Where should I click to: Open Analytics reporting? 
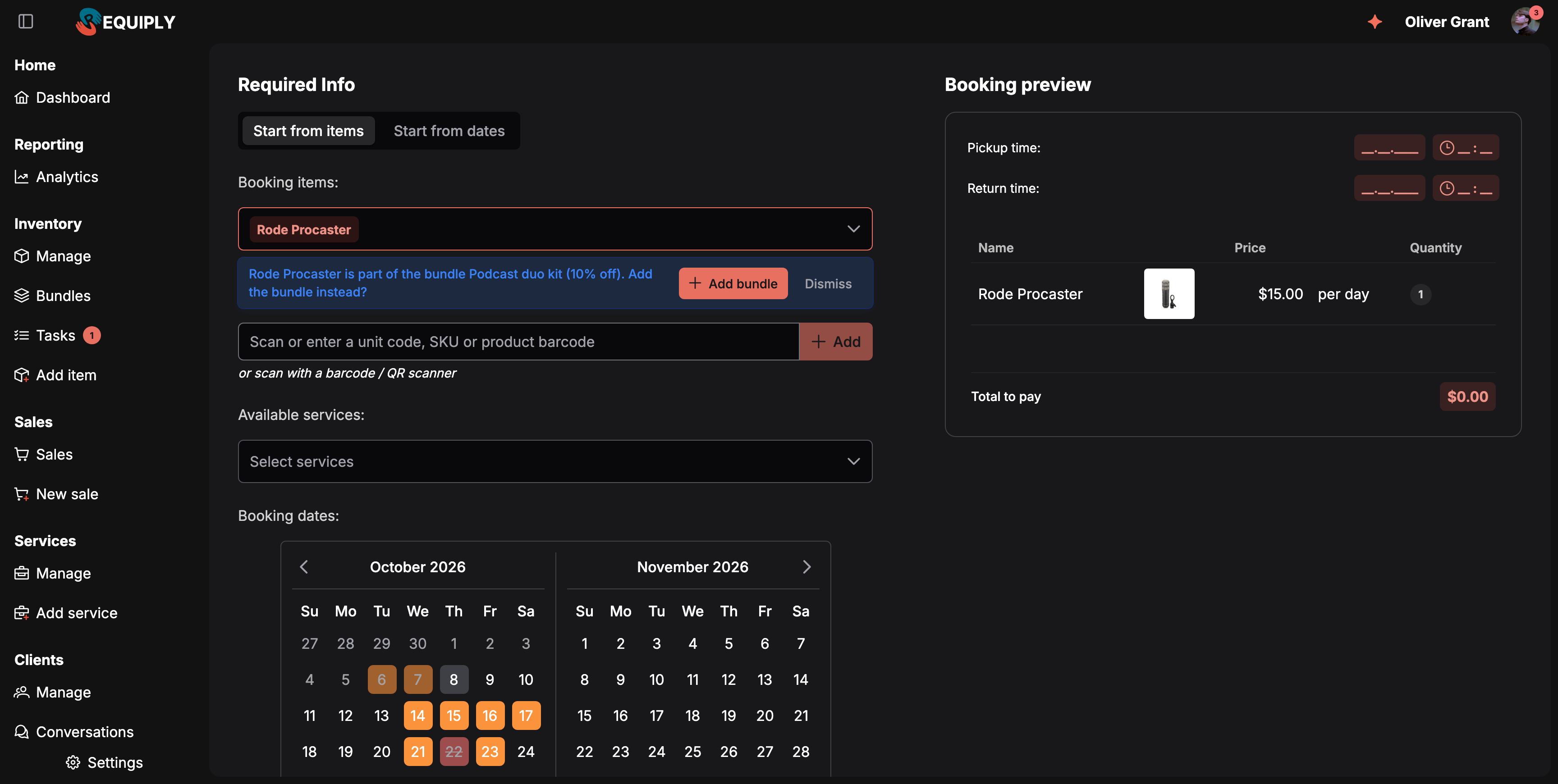tap(56, 177)
